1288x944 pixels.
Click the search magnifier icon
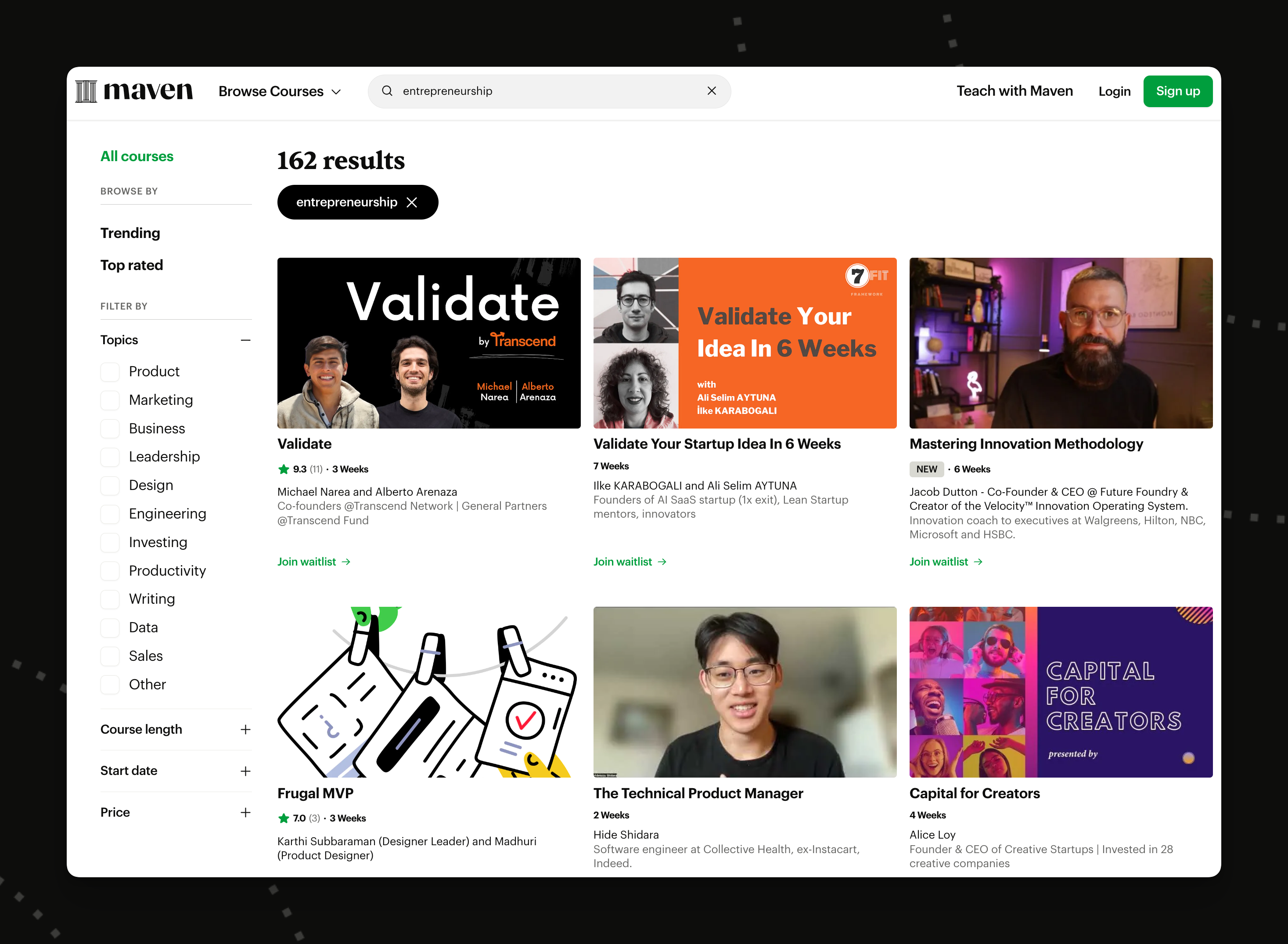coord(387,91)
